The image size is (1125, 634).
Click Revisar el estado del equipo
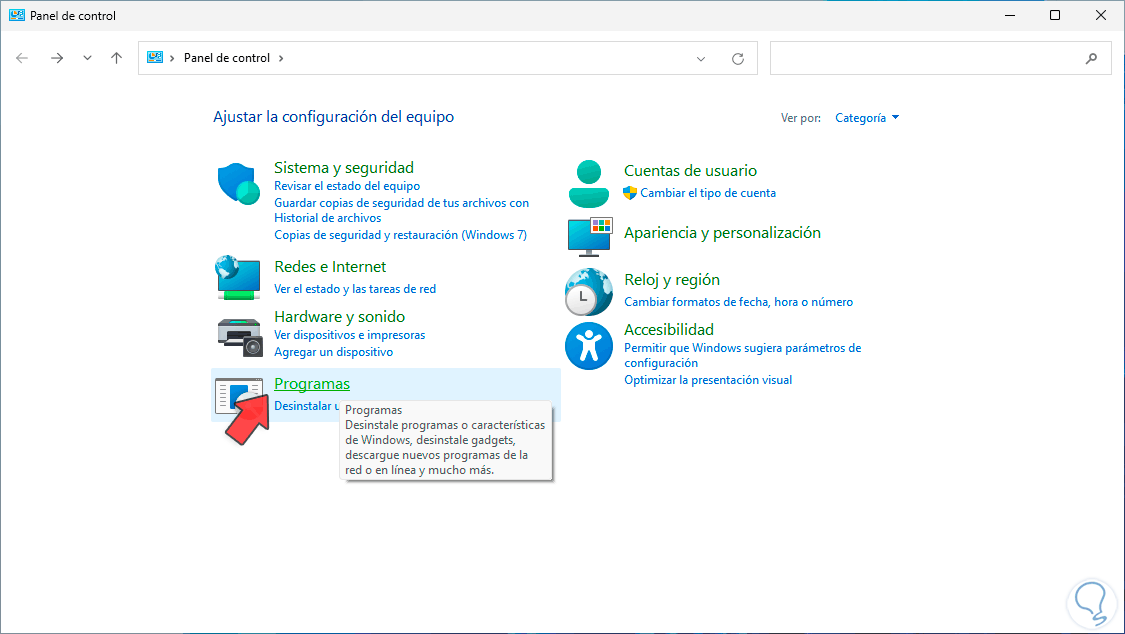[347, 186]
